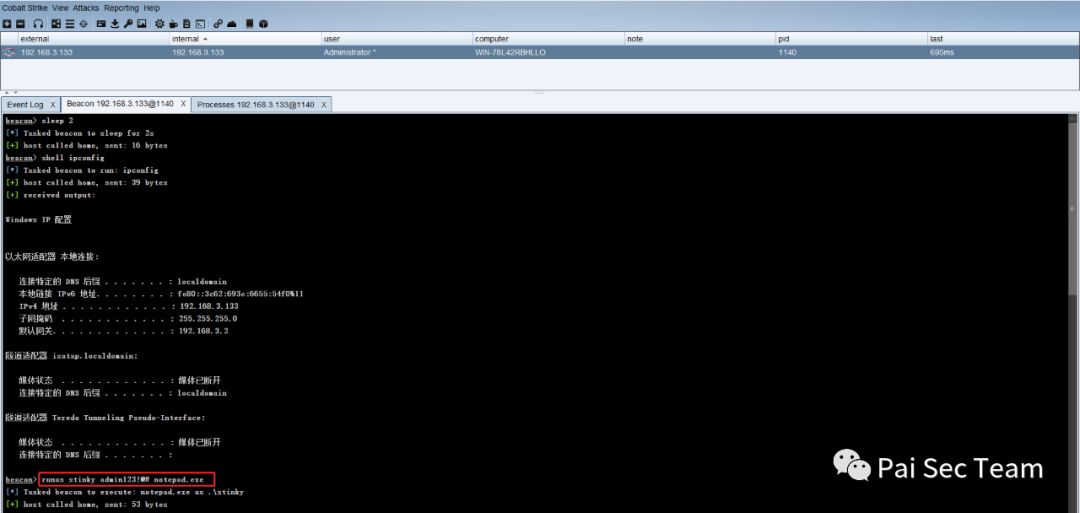Sort sessions by pid column header
This screenshot has width=1080, height=513.
point(851,39)
